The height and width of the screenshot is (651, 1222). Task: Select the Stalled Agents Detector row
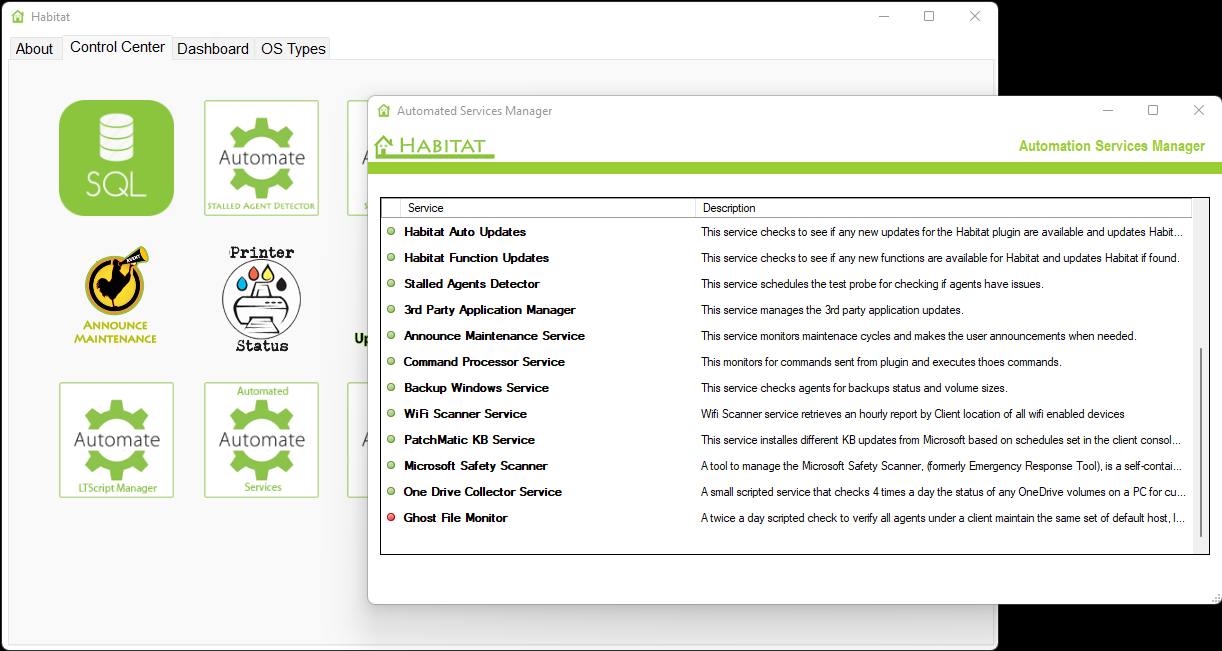(787, 284)
